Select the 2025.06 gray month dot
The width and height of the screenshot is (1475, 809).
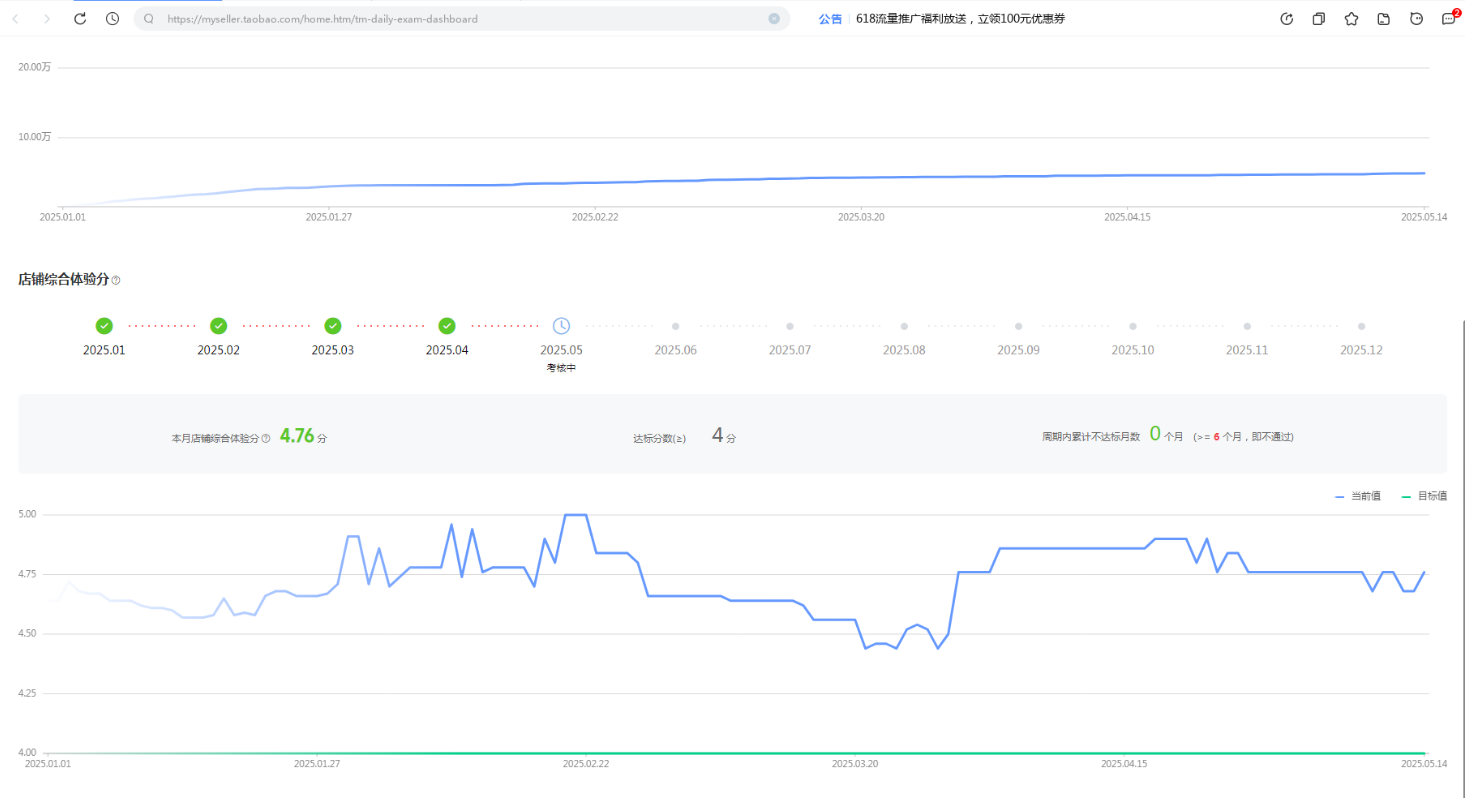(676, 326)
